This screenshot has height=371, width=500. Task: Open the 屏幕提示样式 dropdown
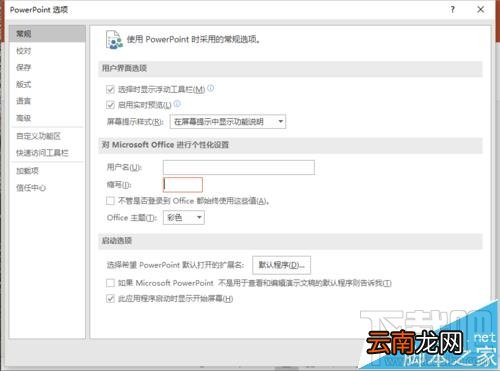228,122
